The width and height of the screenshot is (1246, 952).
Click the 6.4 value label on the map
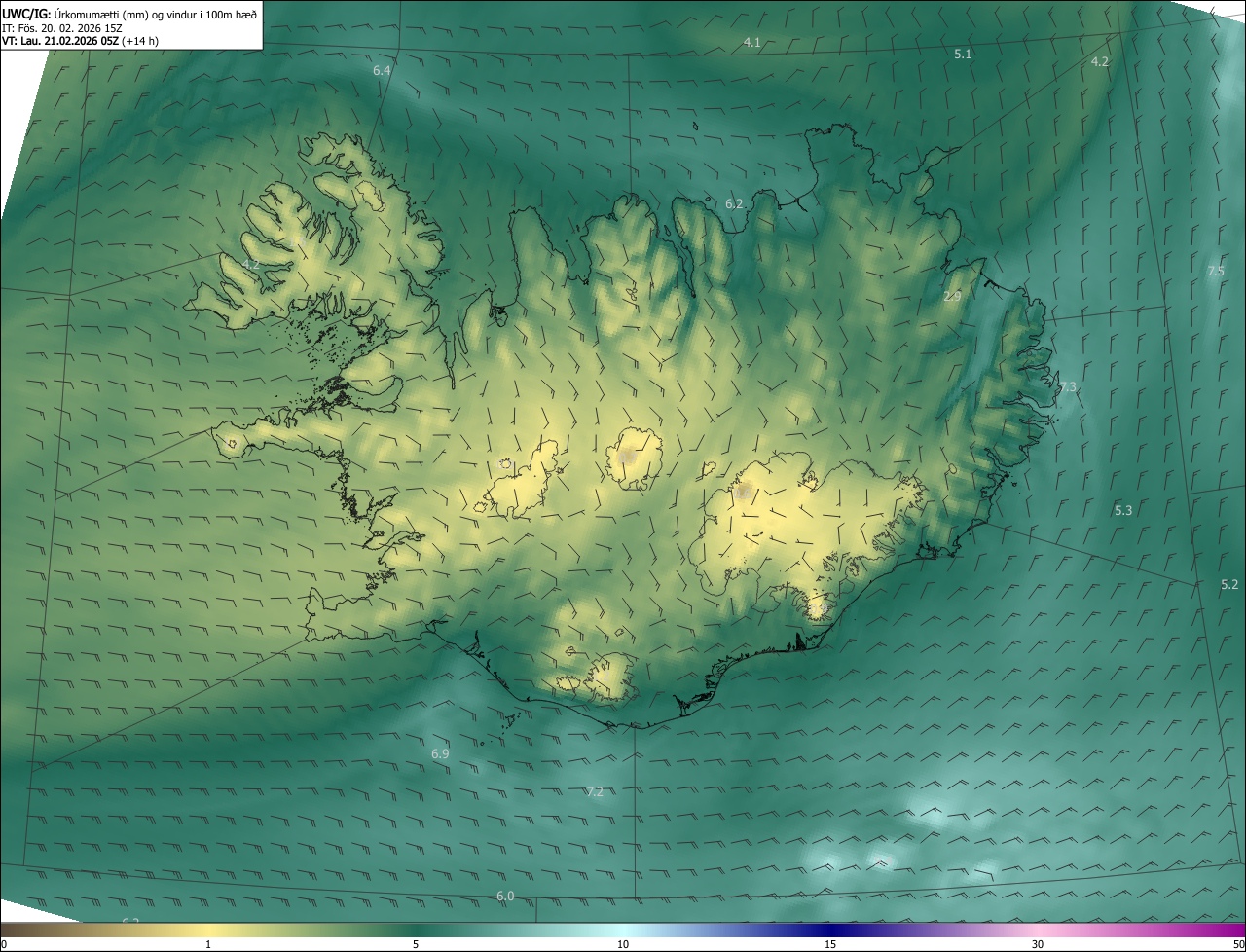tap(382, 71)
